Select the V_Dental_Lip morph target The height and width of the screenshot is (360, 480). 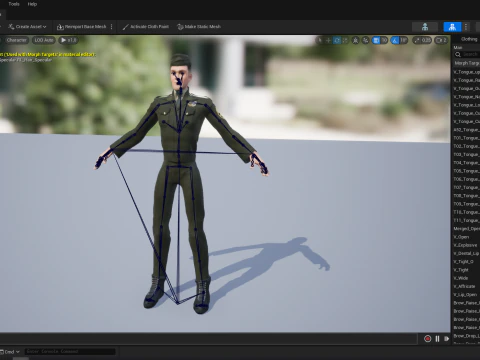[x=466, y=253]
